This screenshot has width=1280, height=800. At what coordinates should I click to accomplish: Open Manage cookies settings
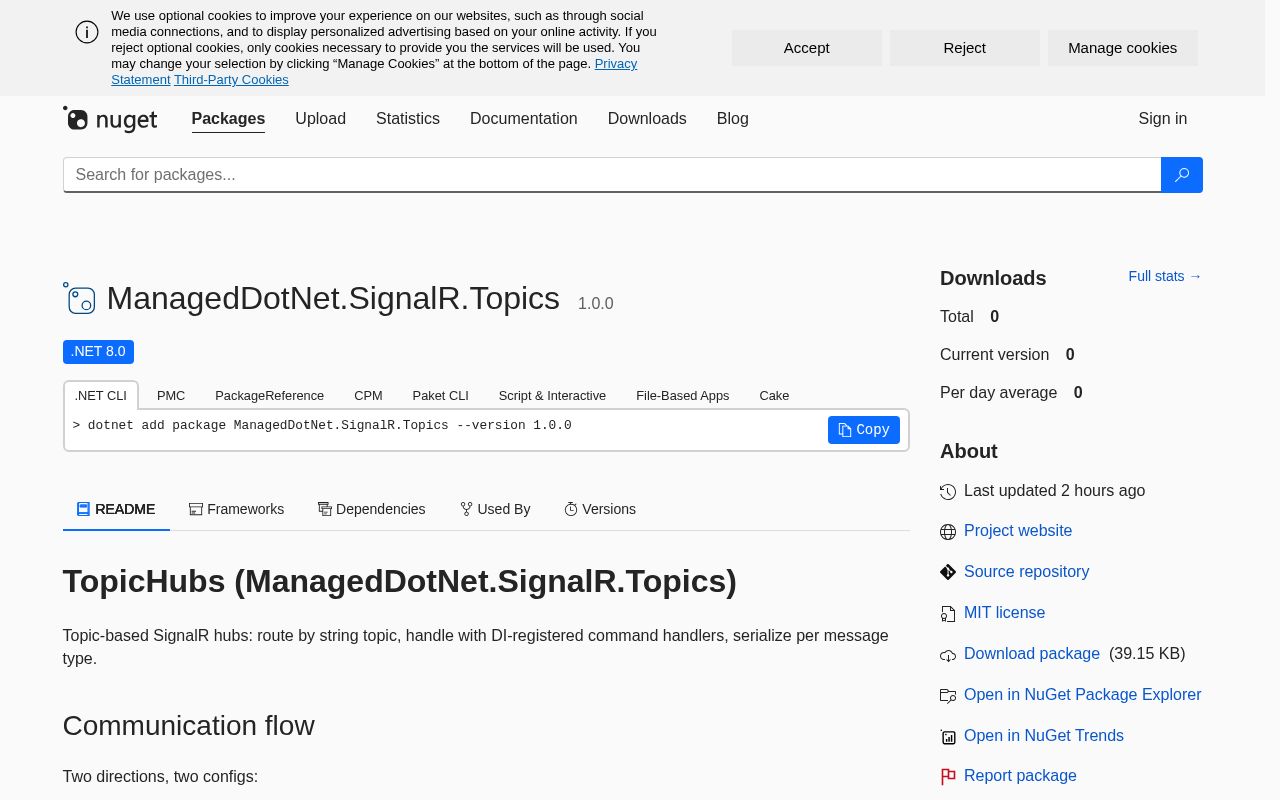click(1123, 48)
